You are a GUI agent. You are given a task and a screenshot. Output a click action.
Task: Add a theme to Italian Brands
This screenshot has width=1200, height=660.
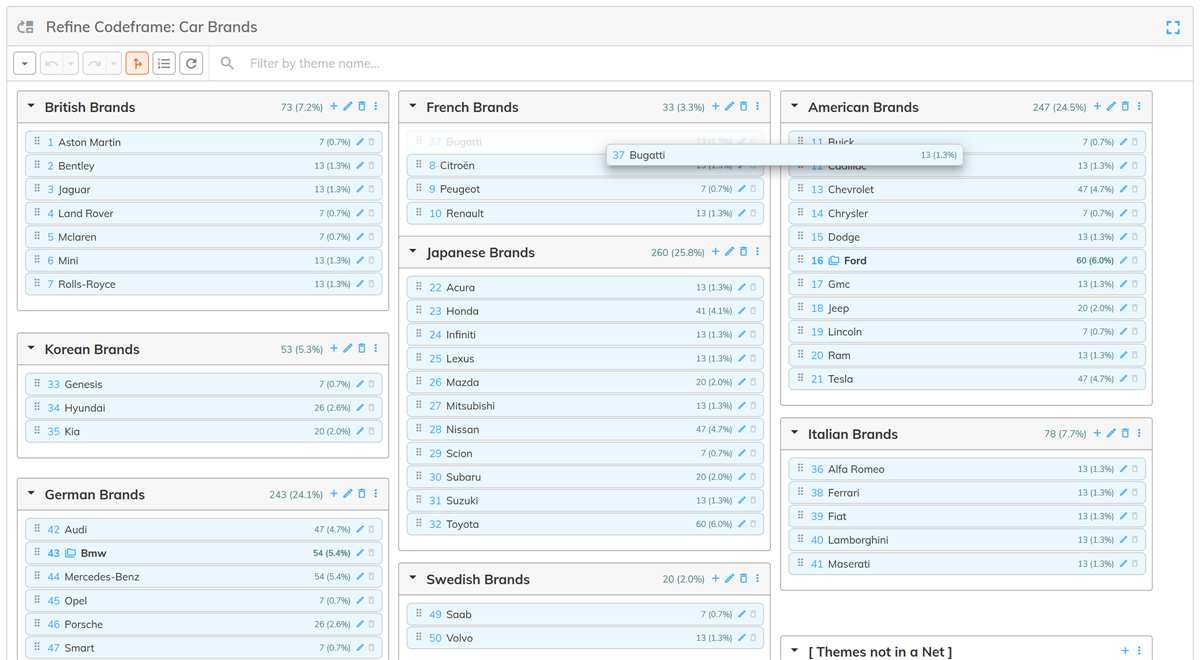(x=1097, y=434)
